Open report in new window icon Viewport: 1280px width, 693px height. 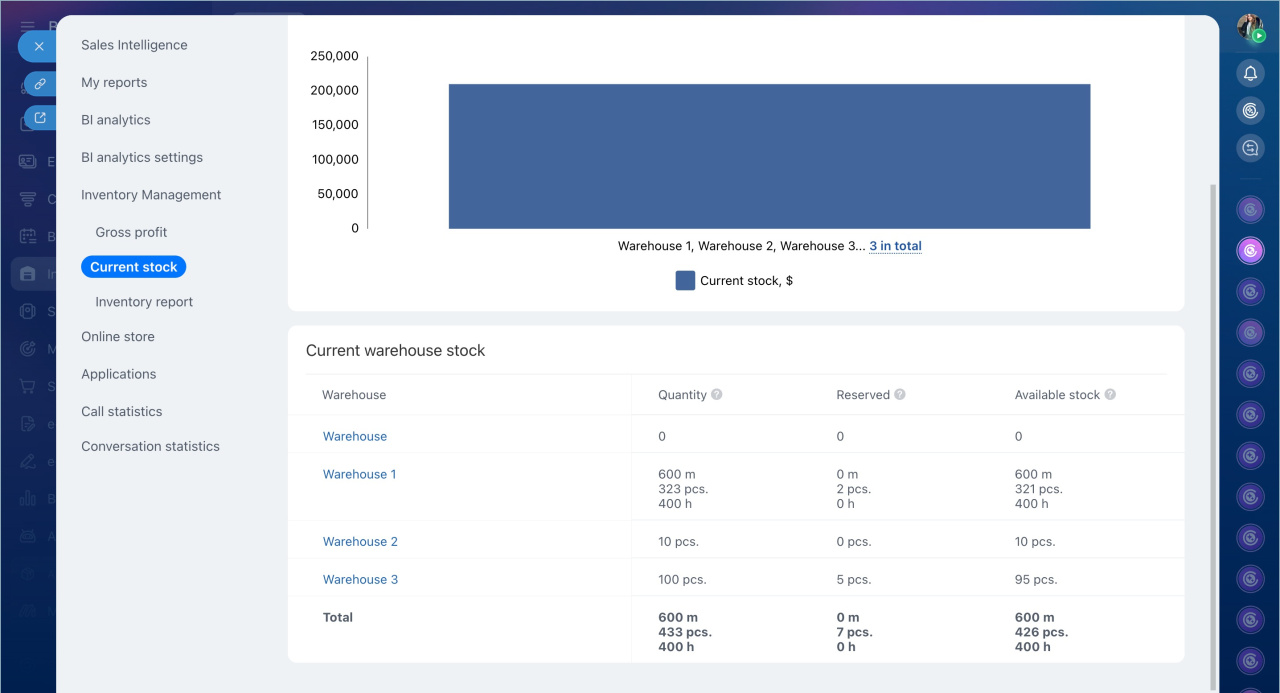pyautogui.click(x=40, y=118)
